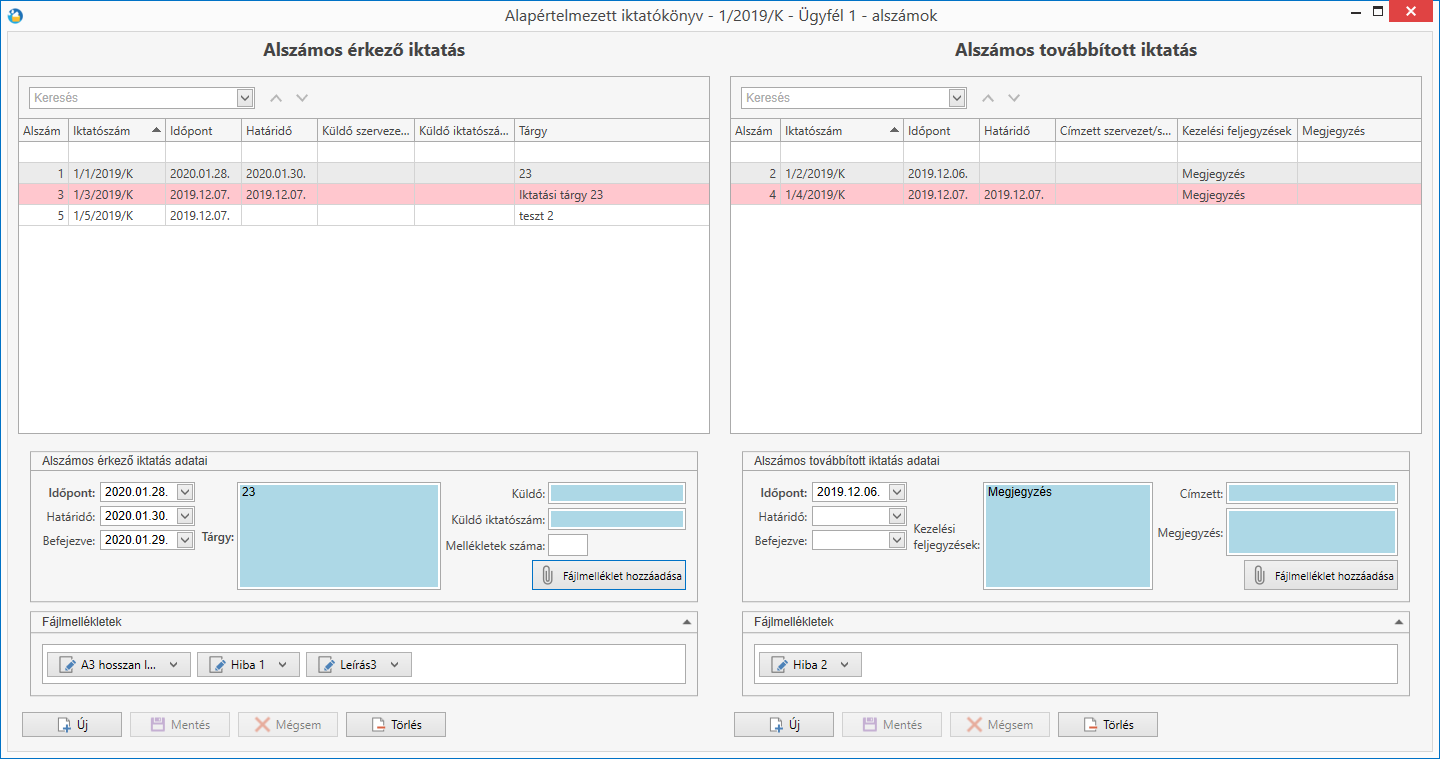Add file attachment in továbbított iktatás adatai panel

1321,575
